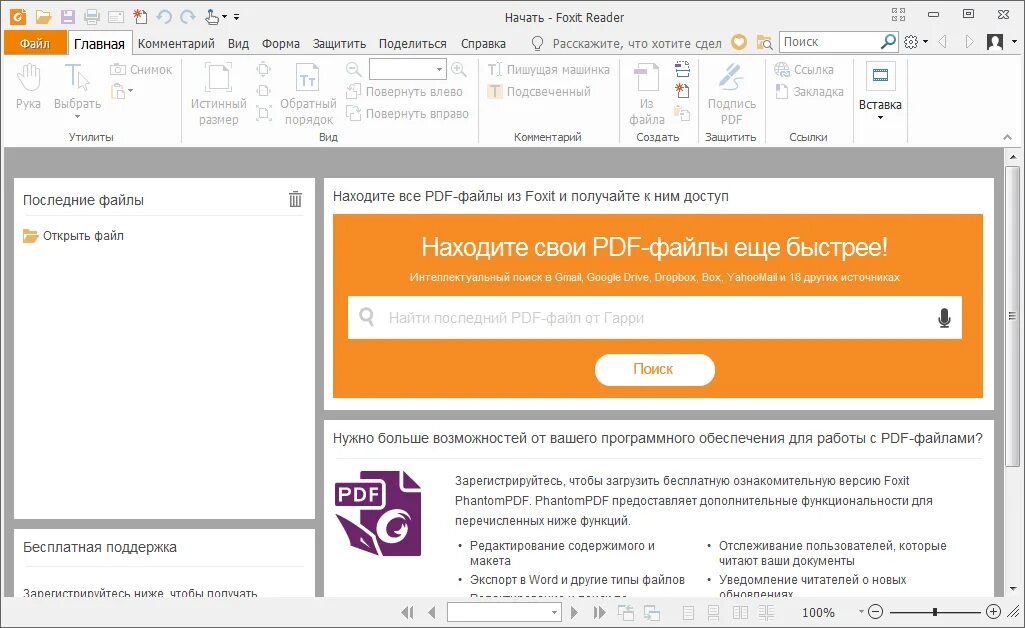
Task: Click the ribbon zoom-out magnifier icon
Action: pos(354,69)
